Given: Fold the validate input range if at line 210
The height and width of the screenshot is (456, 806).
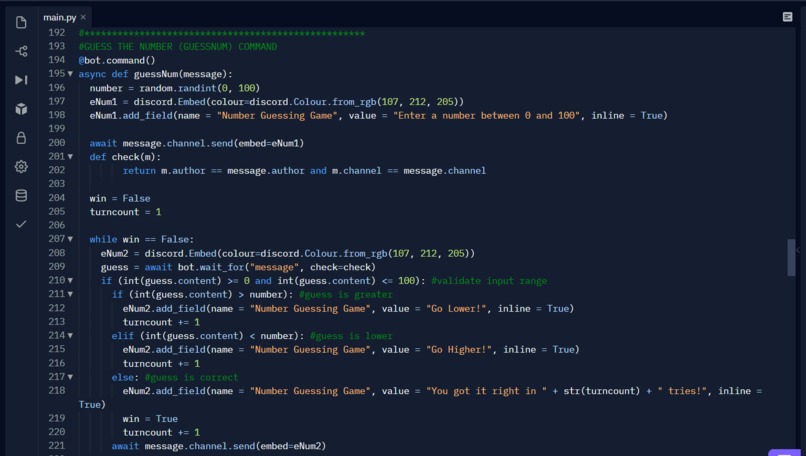Looking at the screenshot, I should pos(70,281).
